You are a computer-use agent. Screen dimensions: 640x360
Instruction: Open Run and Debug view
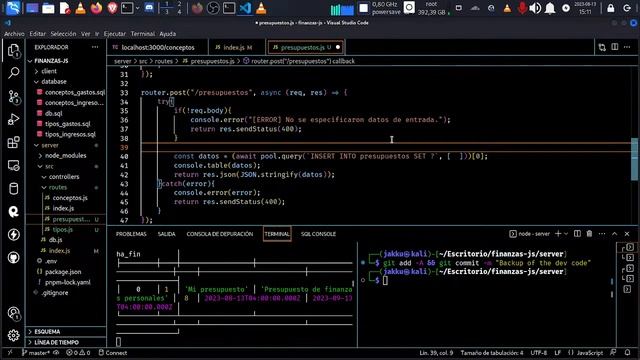[x=13, y=119]
